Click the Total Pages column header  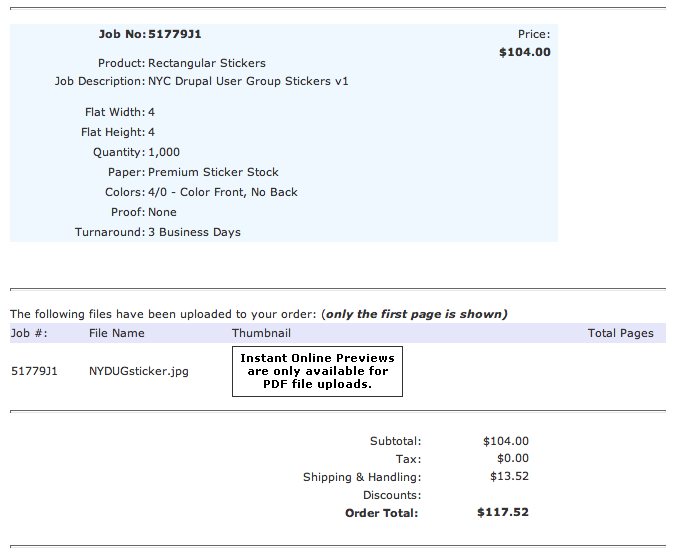click(x=620, y=333)
